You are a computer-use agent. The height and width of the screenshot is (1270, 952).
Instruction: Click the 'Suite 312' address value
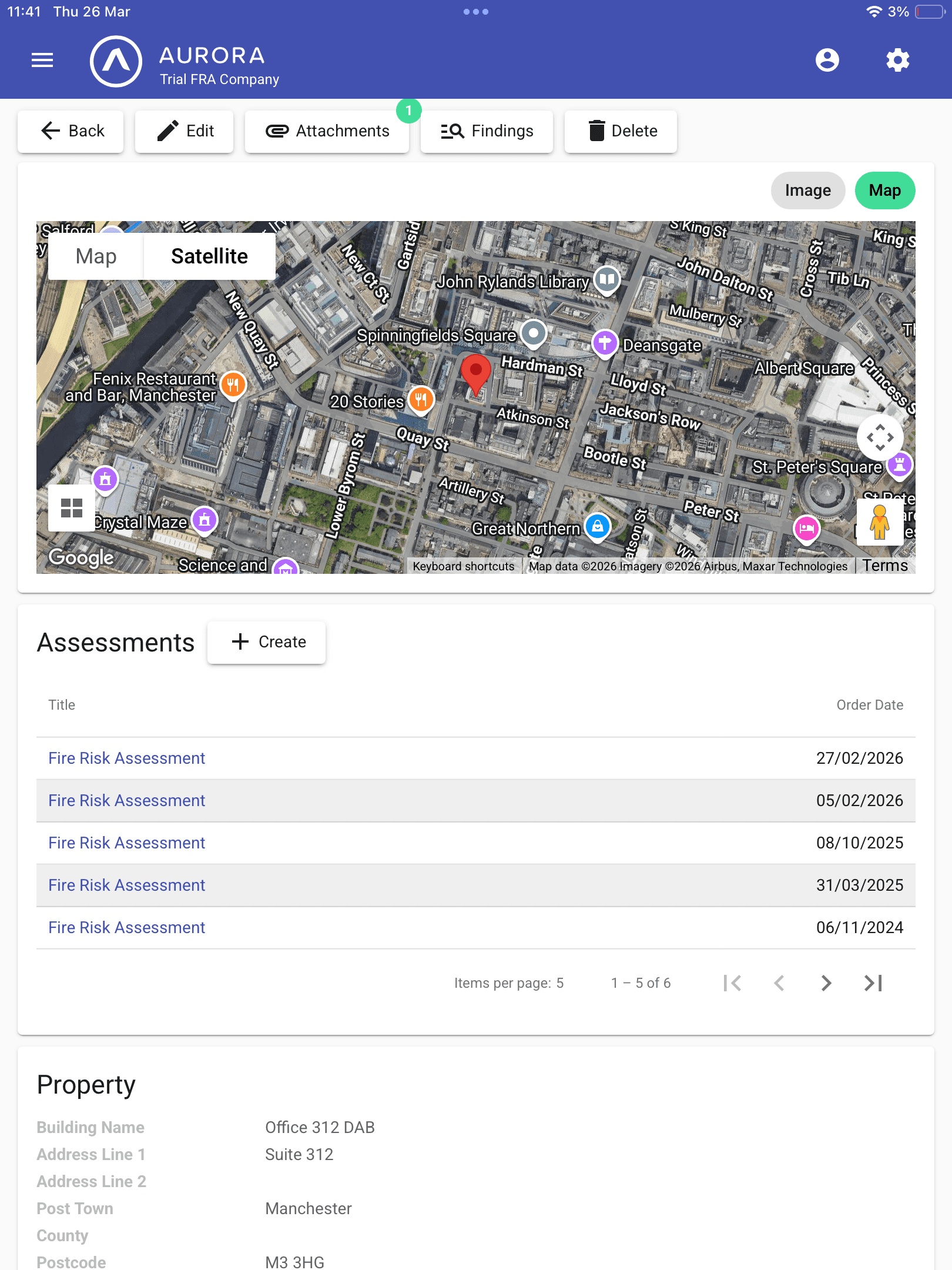pyautogui.click(x=299, y=1155)
